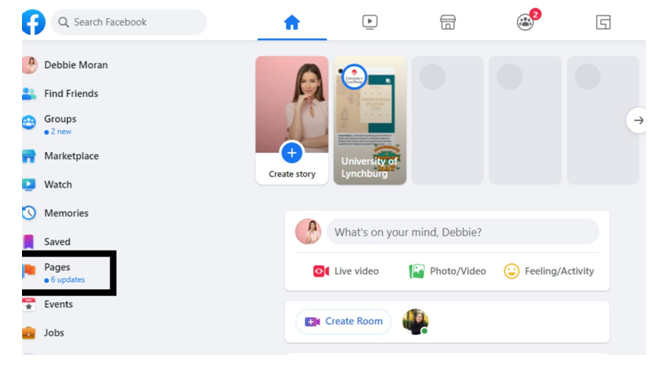Select the Jobs label

54,333
